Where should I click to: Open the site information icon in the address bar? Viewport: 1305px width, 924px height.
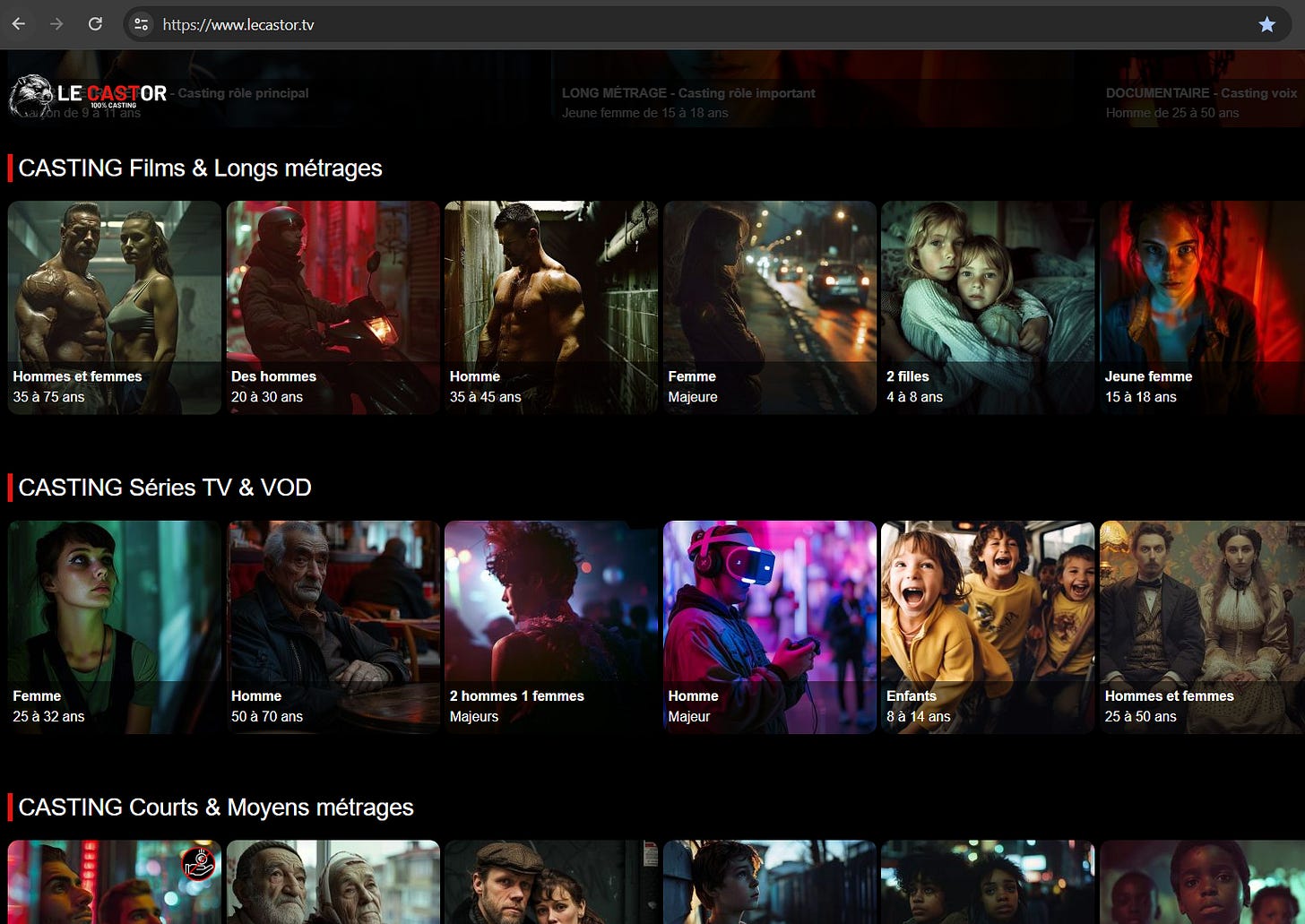click(x=141, y=24)
